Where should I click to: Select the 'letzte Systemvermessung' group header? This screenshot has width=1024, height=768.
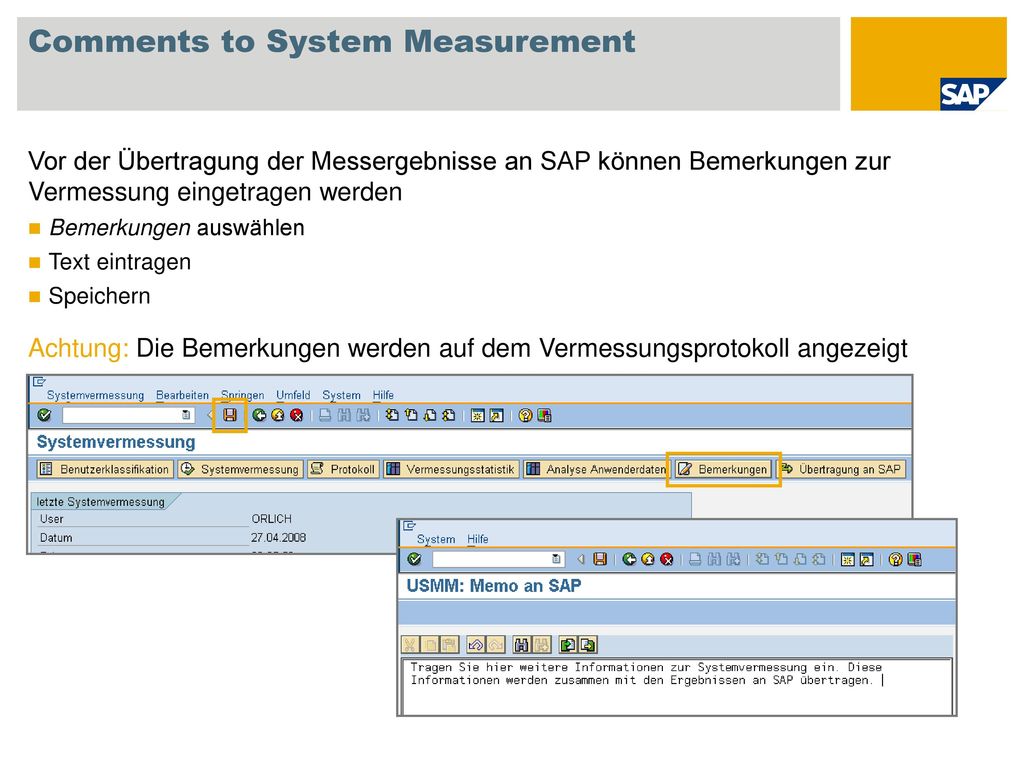pos(101,502)
